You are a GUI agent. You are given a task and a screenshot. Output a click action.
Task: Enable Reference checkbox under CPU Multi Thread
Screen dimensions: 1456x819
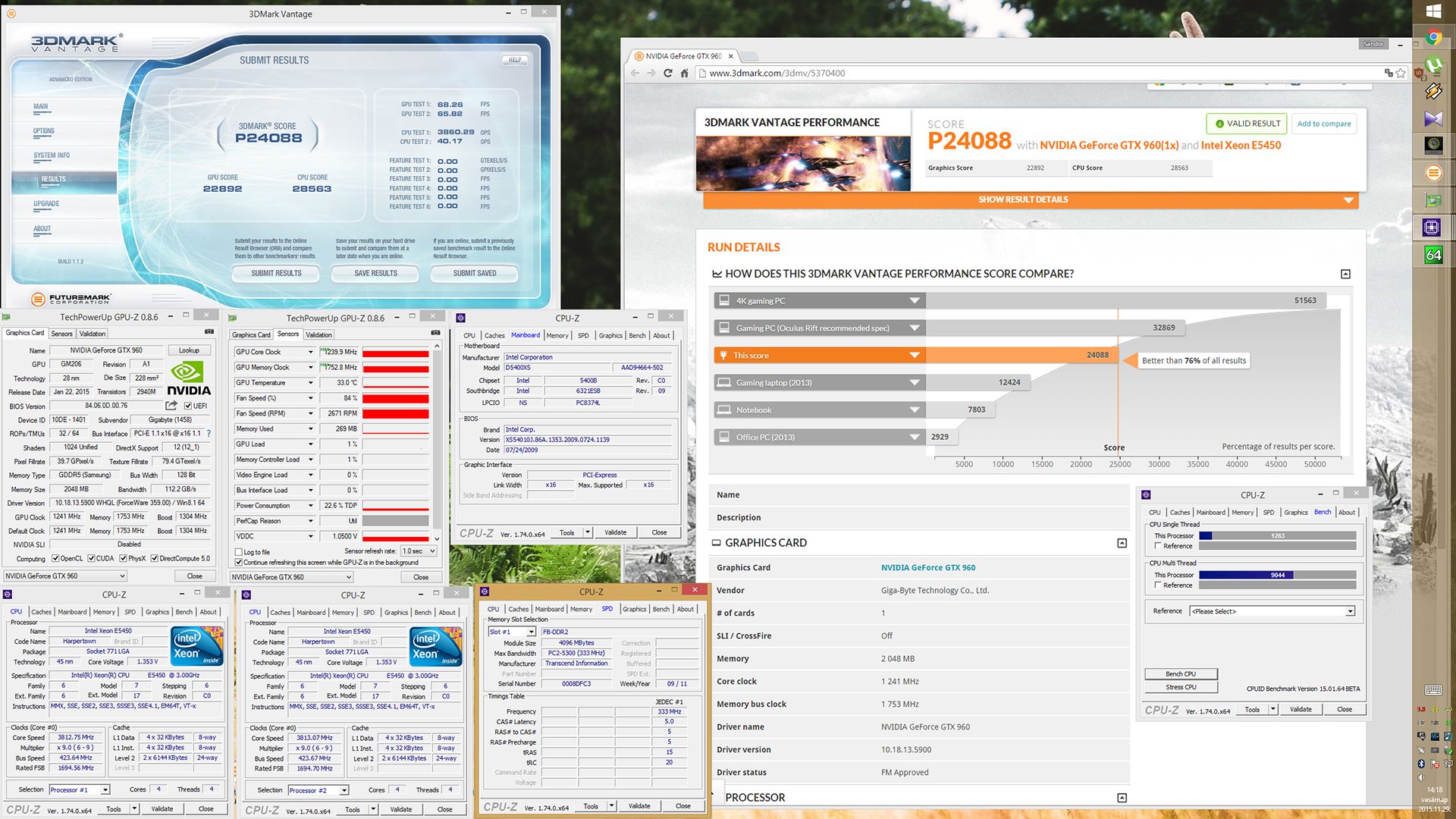1158,585
